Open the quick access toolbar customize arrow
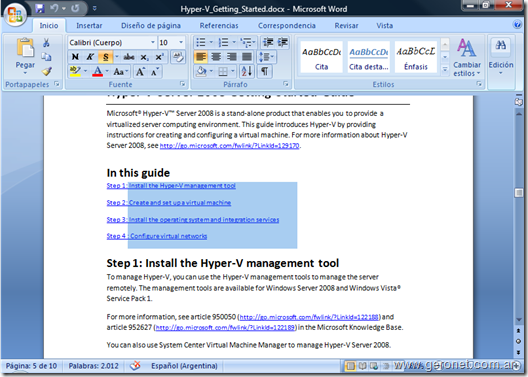The width and height of the screenshot is (528, 377). 95,8
